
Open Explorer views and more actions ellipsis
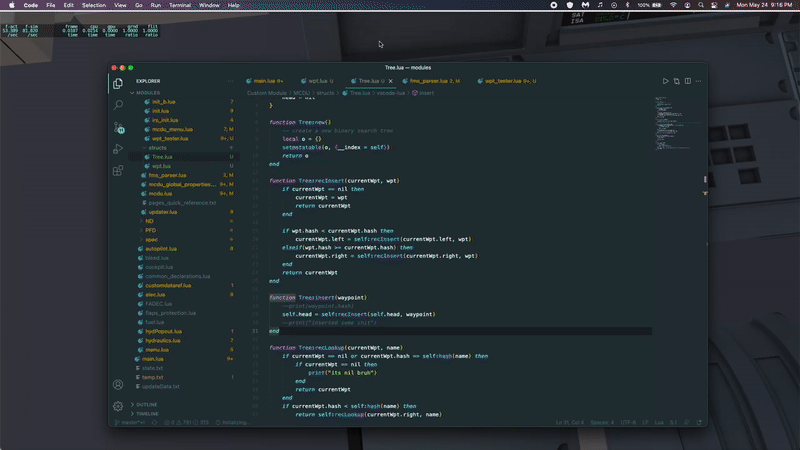click(x=231, y=81)
